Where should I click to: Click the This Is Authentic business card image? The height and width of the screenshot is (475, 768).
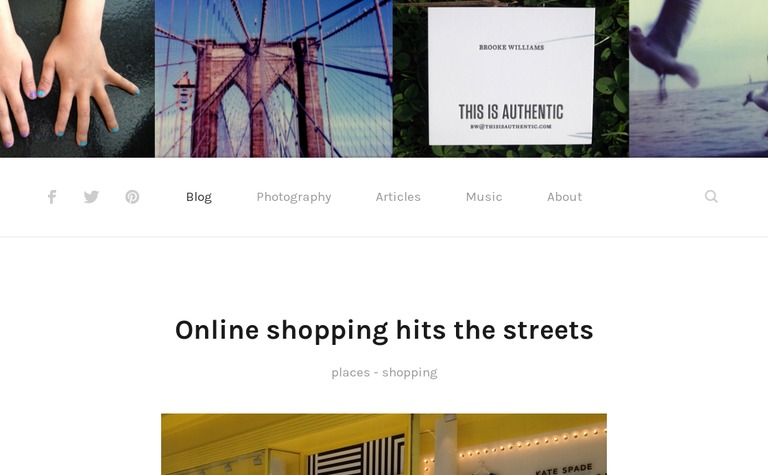[511, 78]
